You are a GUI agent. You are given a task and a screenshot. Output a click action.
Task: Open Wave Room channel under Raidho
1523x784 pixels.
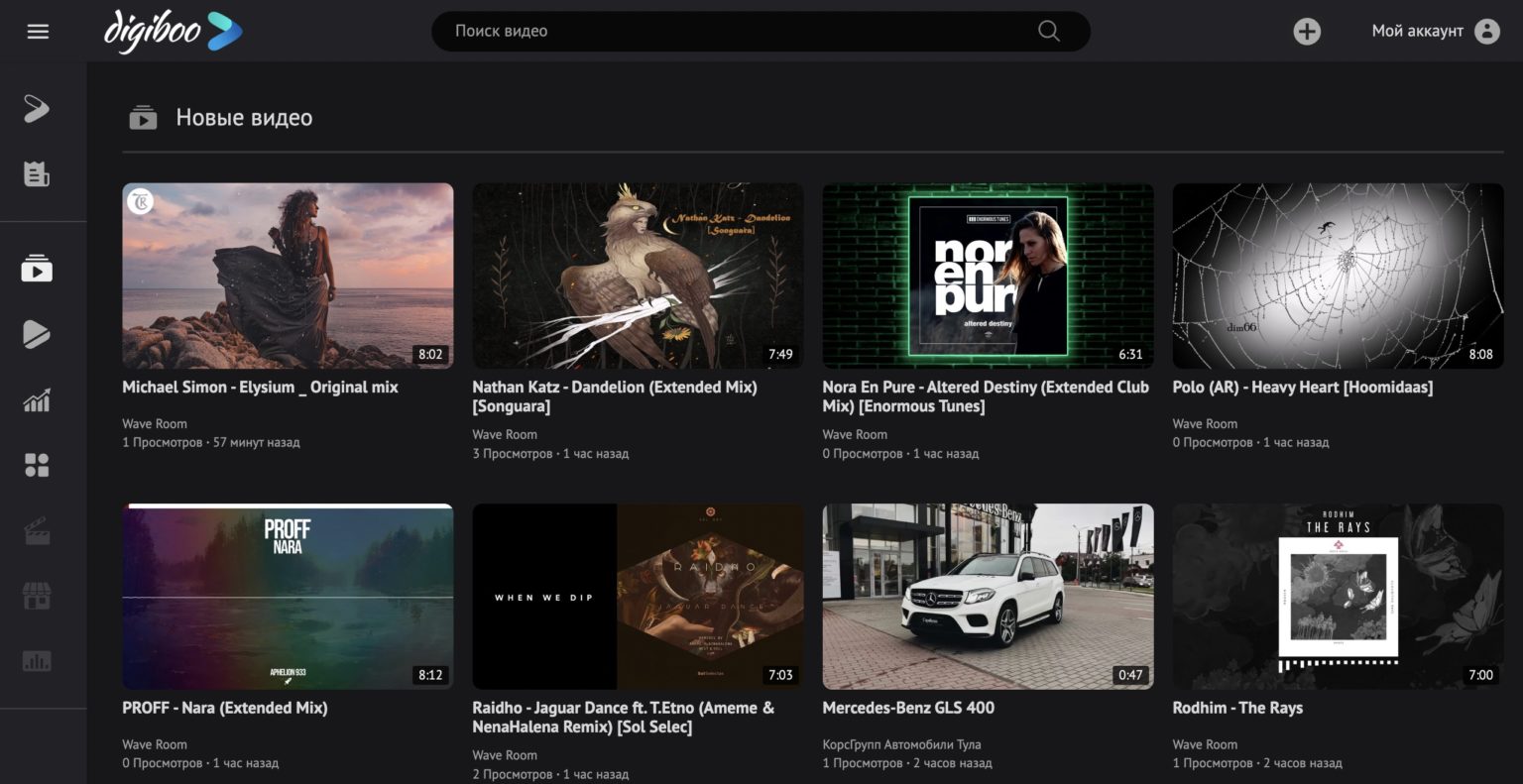point(505,755)
